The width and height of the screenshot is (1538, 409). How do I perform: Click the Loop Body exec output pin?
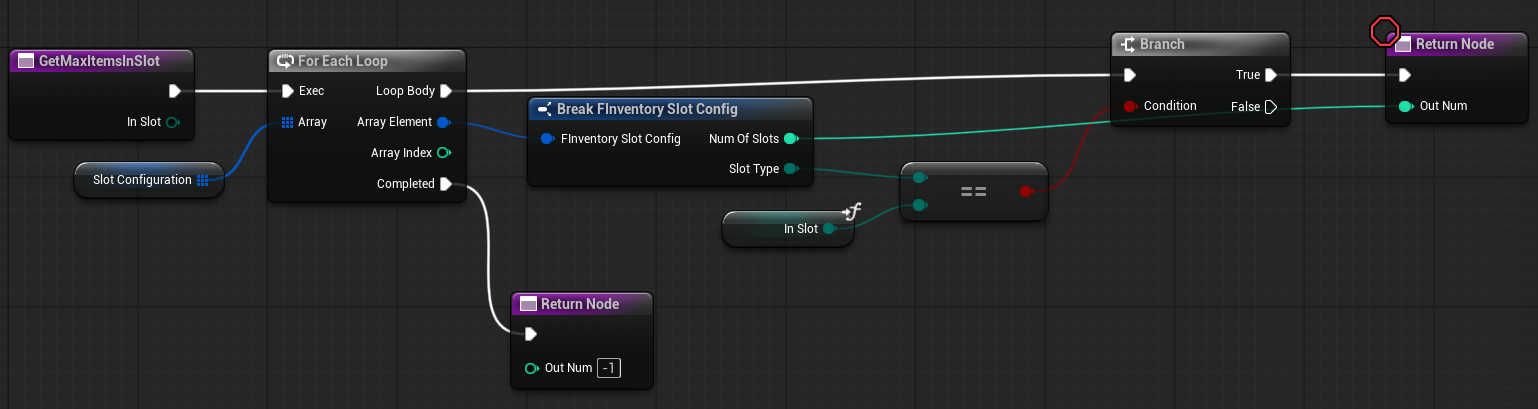pyautogui.click(x=445, y=91)
